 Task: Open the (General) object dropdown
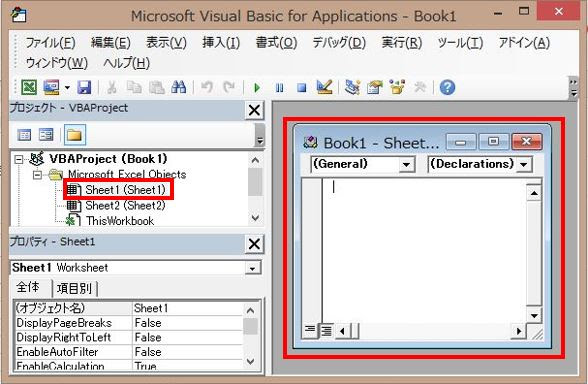click(x=406, y=165)
